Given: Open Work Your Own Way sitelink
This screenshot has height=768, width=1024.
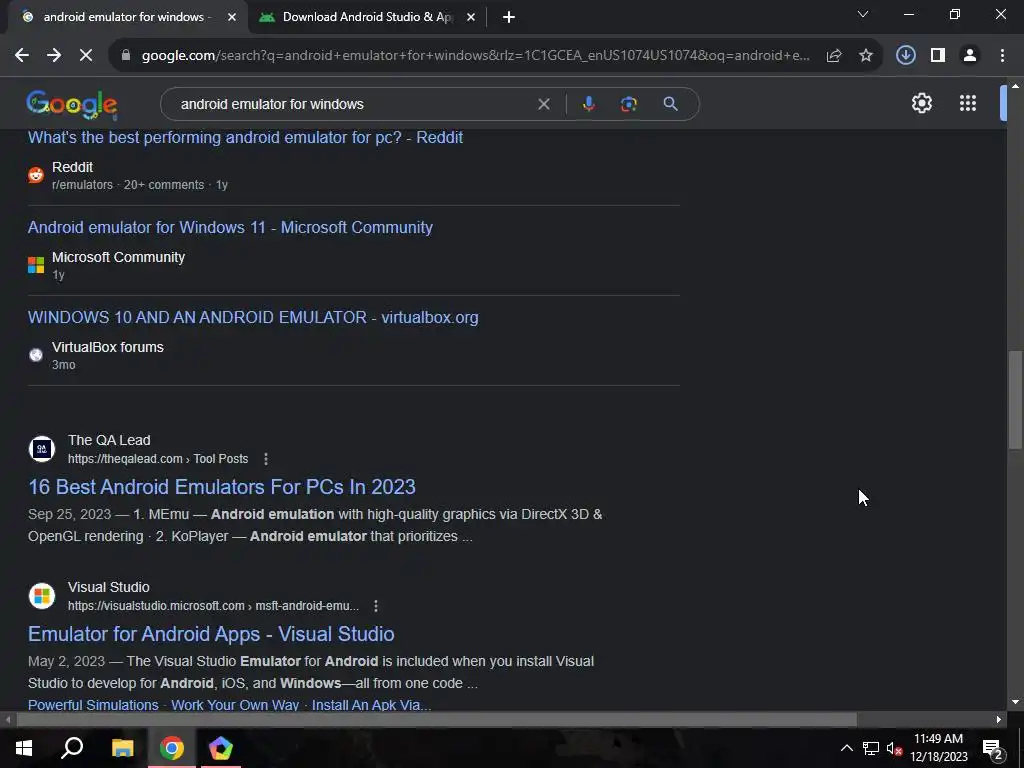Looking at the screenshot, I should (235, 705).
